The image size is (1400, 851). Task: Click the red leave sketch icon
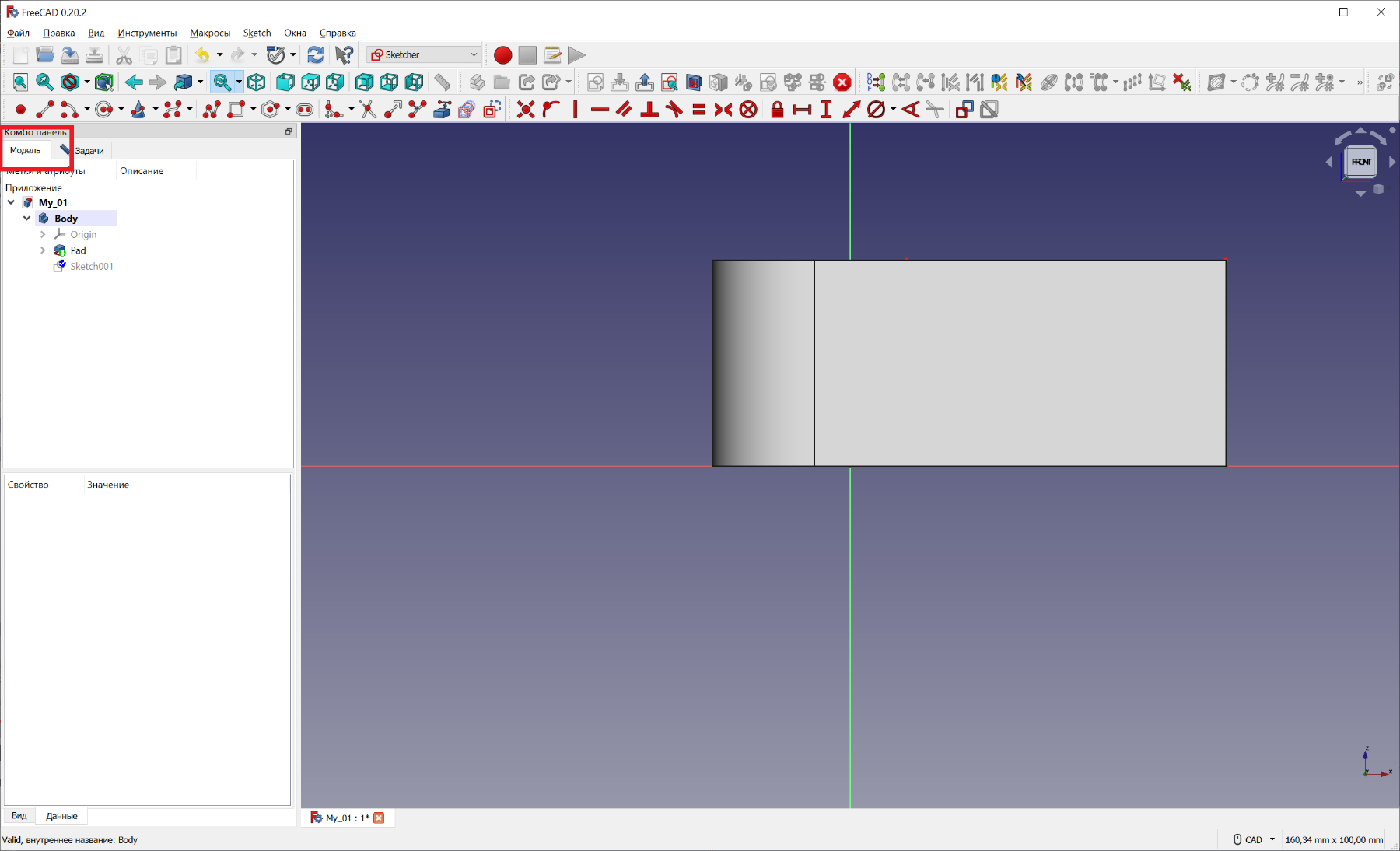(x=842, y=82)
